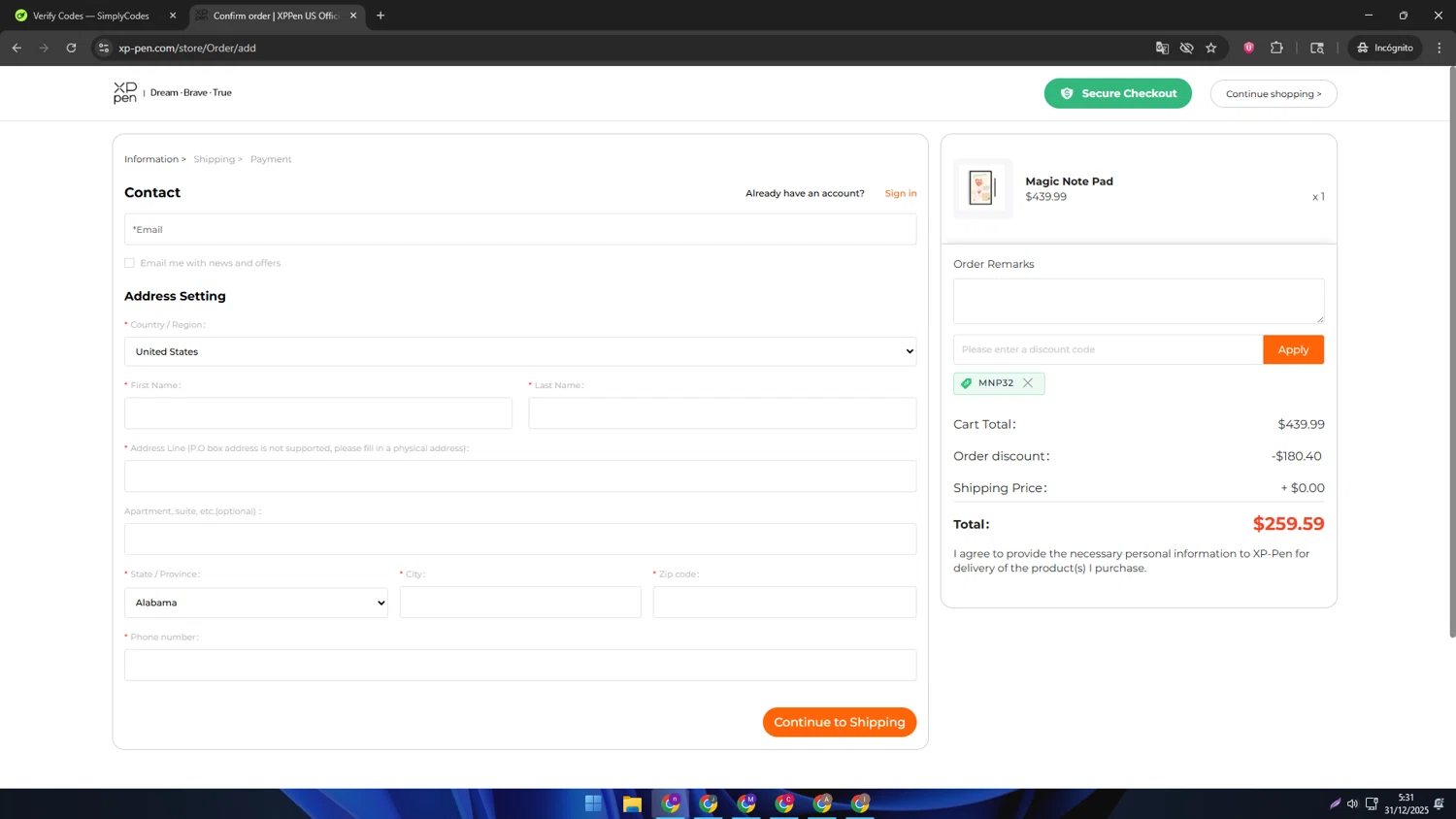Click the Information breadcrumb step
1456x819 pixels.
click(x=151, y=159)
